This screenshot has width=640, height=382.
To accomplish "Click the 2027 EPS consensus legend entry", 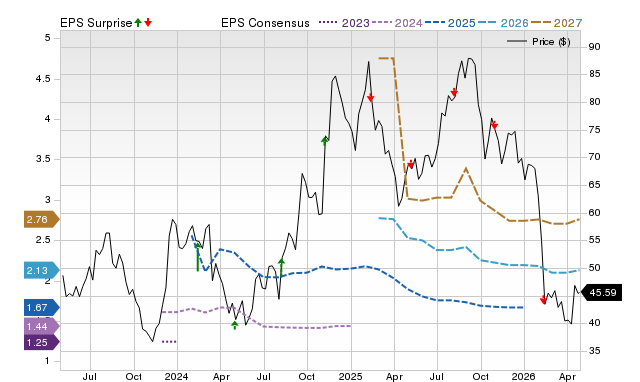I will [556, 23].
